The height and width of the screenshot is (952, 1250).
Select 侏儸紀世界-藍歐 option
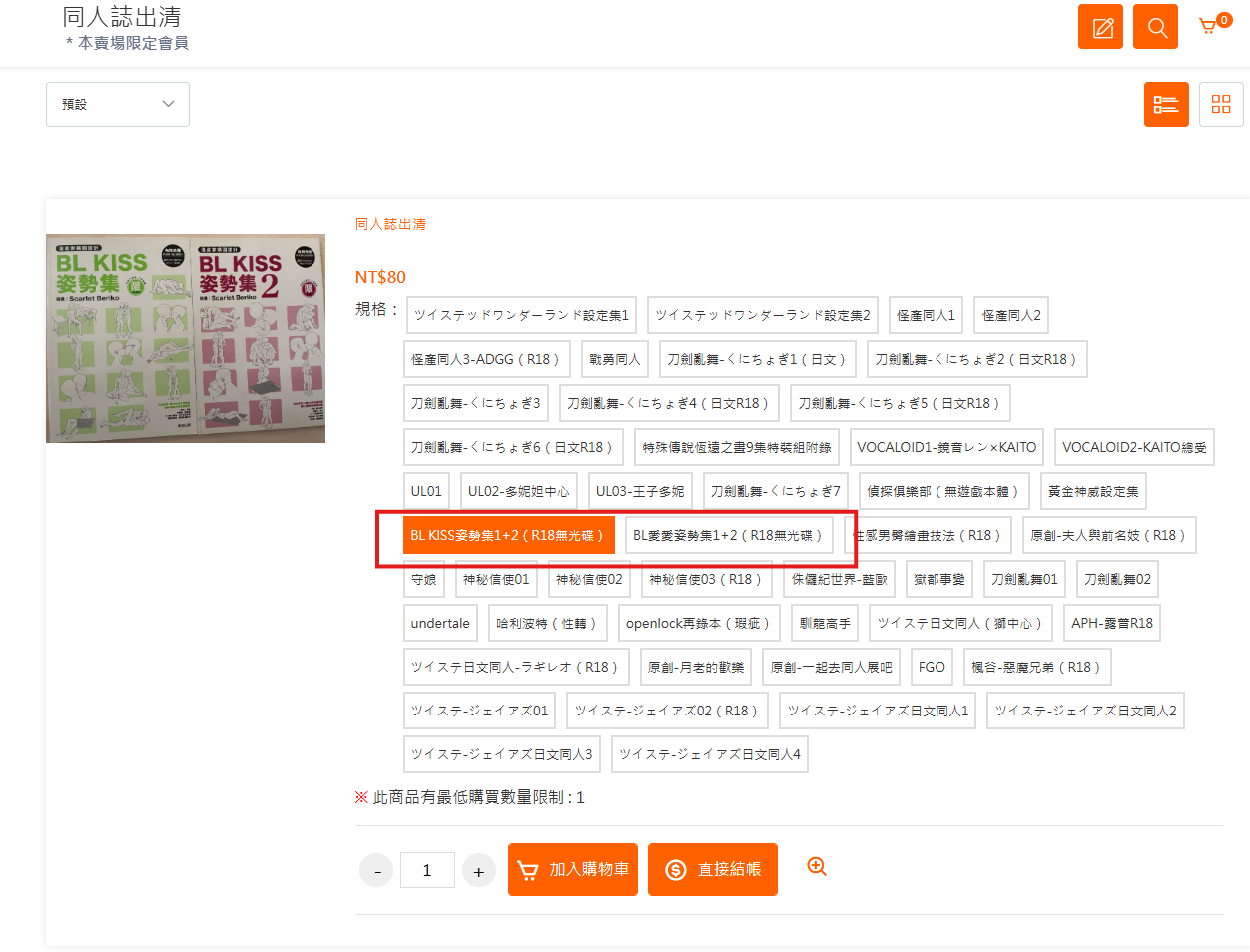[840, 579]
